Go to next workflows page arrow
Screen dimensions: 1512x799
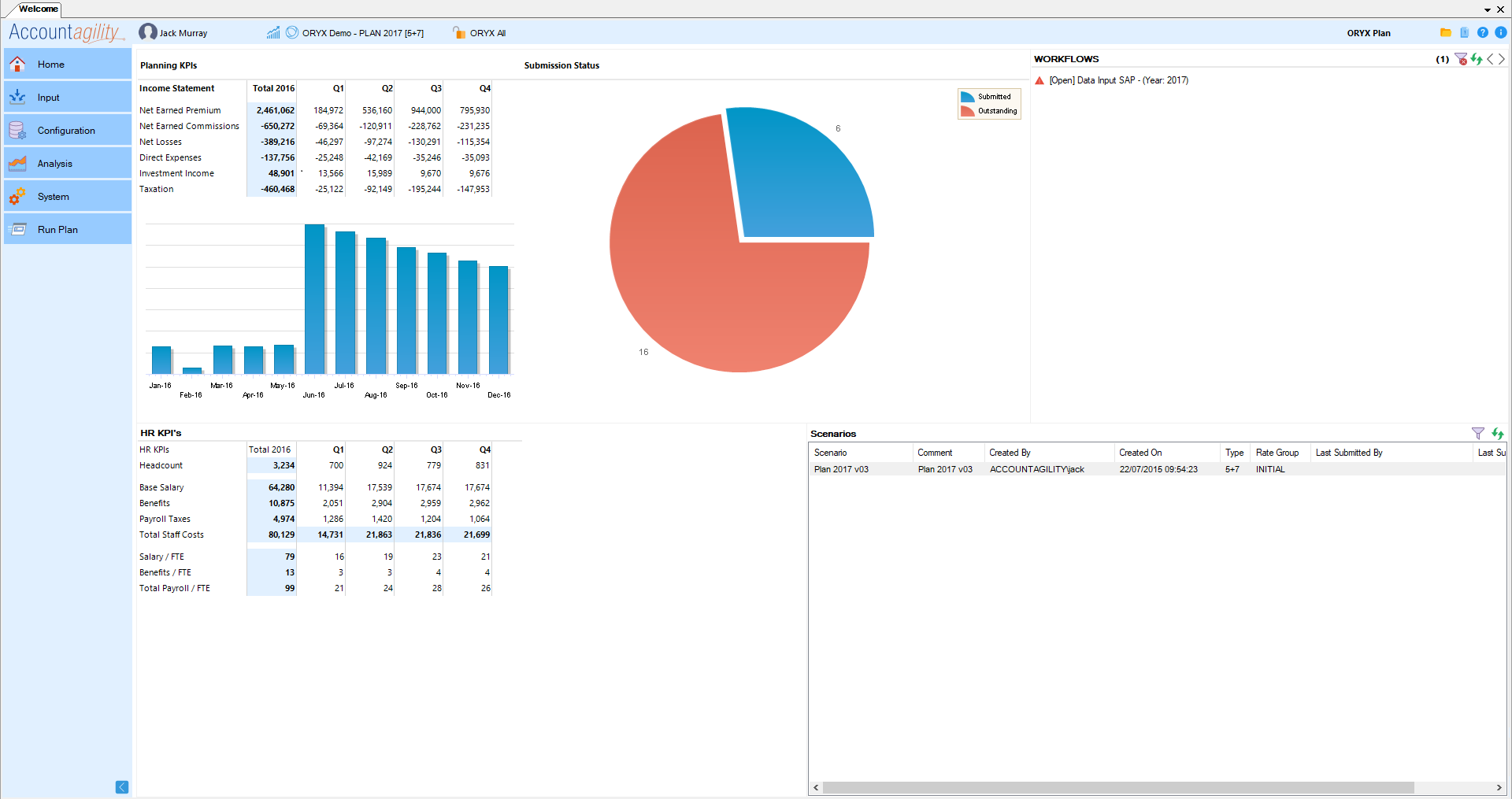click(1502, 59)
